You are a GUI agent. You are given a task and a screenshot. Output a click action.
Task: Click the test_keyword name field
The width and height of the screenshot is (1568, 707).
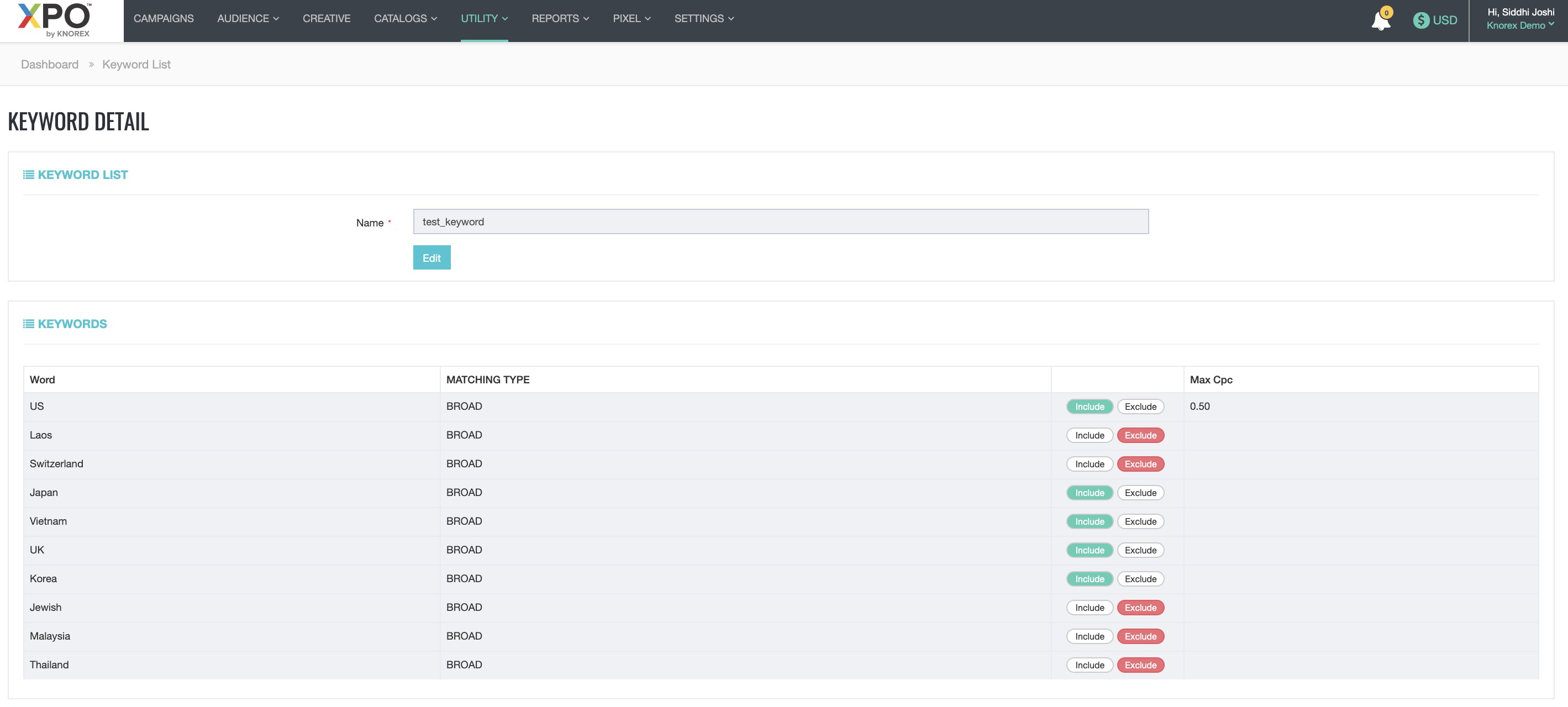(780, 221)
